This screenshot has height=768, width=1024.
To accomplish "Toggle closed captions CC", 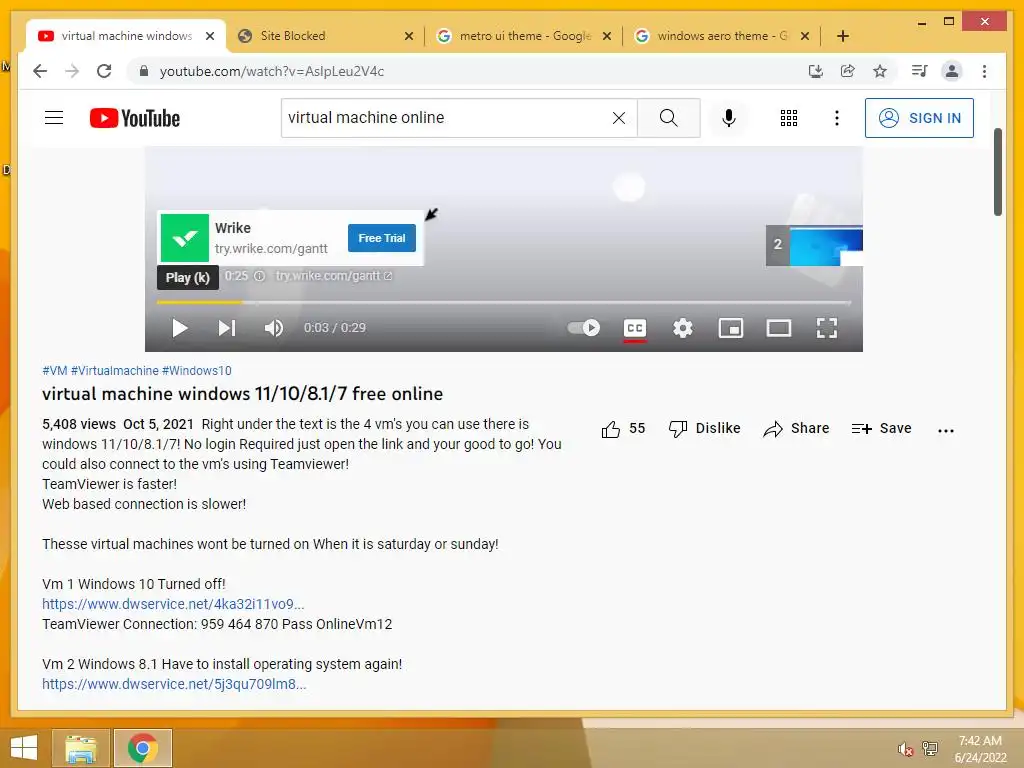I will 635,328.
